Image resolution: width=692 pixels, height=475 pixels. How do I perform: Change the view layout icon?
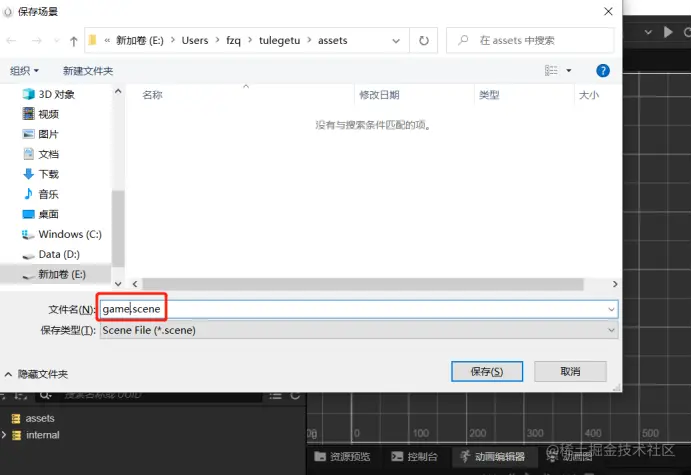(551, 71)
